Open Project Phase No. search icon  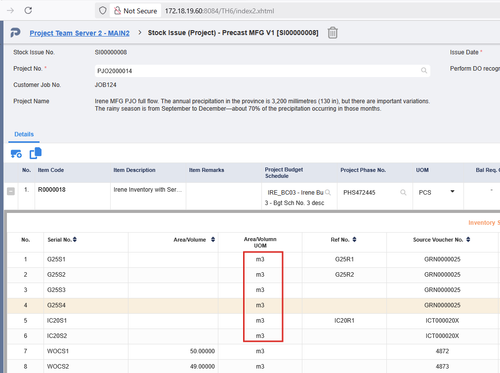point(403,192)
